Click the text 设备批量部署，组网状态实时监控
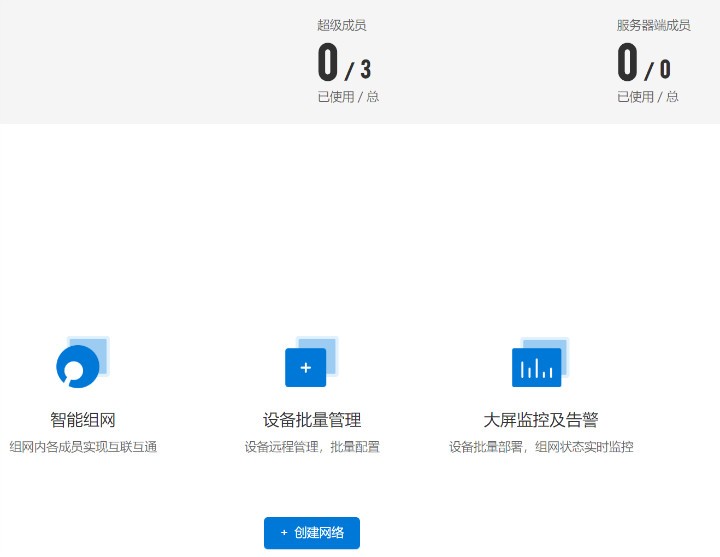720x557 pixels. (541, 447)
